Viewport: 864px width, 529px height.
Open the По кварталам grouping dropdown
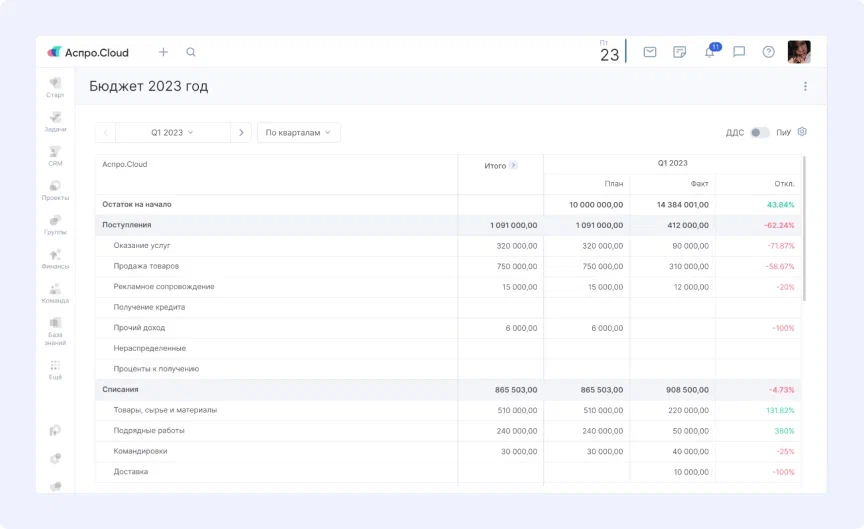[x=298, y=132]
